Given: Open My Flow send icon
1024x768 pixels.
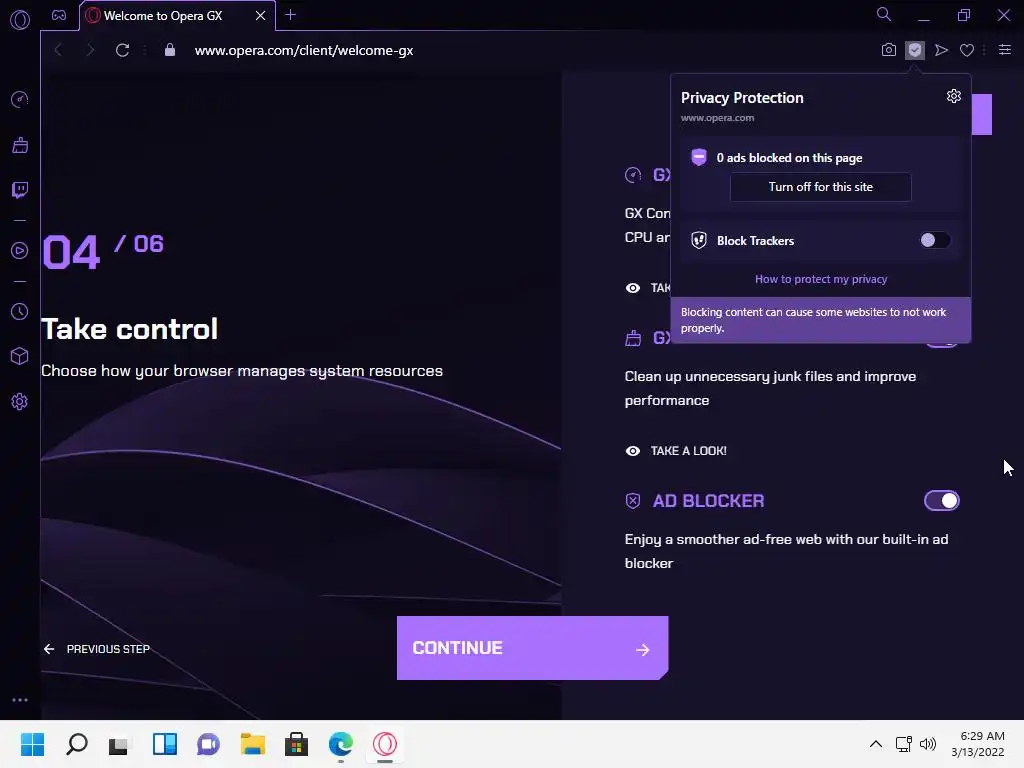Looking at the screenshot, I should coord(941,50).
